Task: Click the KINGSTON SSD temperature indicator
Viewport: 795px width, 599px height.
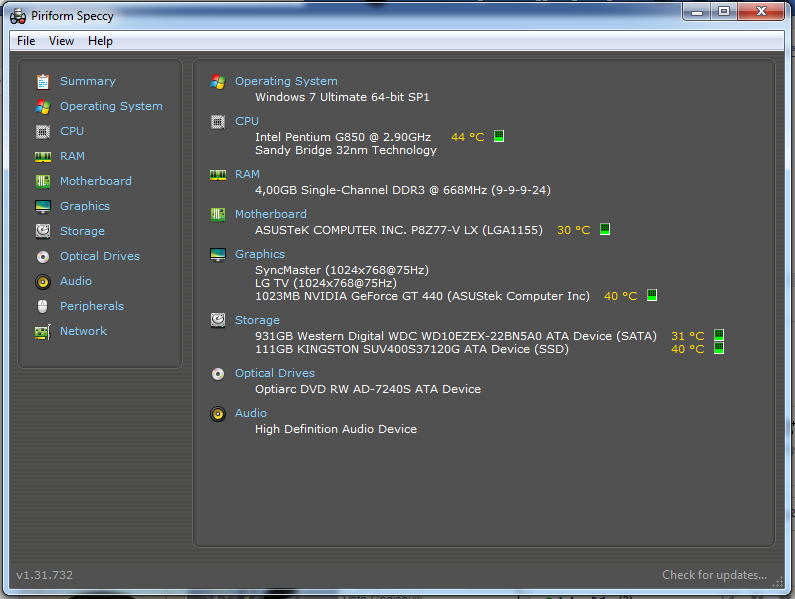Action: coord(719,348)
